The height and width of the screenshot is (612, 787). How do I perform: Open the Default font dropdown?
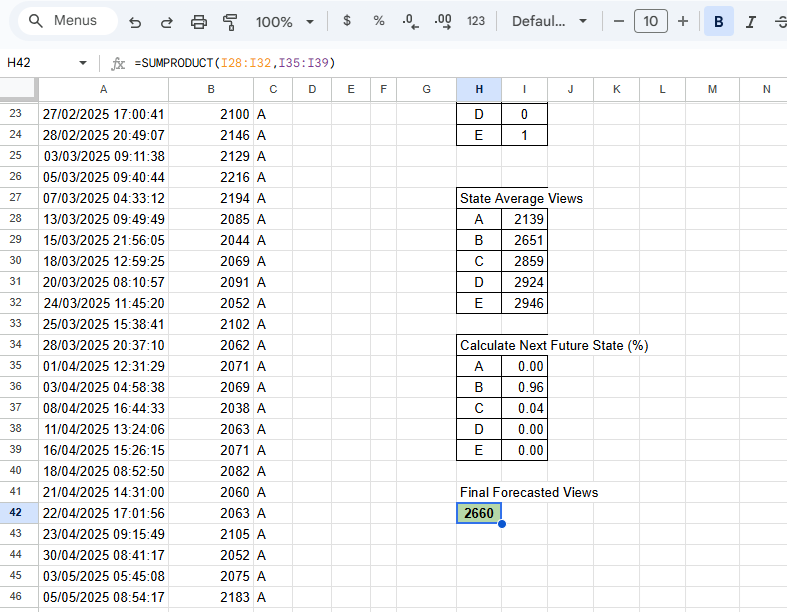(x=551, y=21)
